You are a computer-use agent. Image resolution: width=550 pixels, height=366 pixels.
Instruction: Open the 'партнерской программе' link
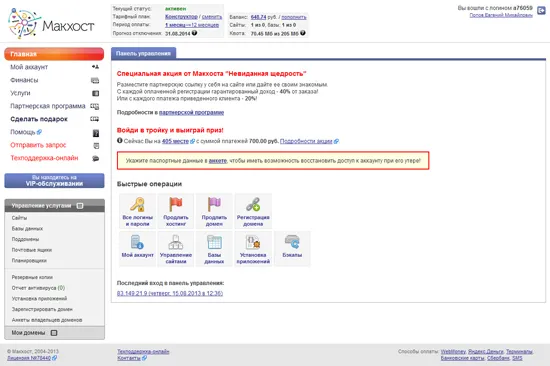(192, 112)
